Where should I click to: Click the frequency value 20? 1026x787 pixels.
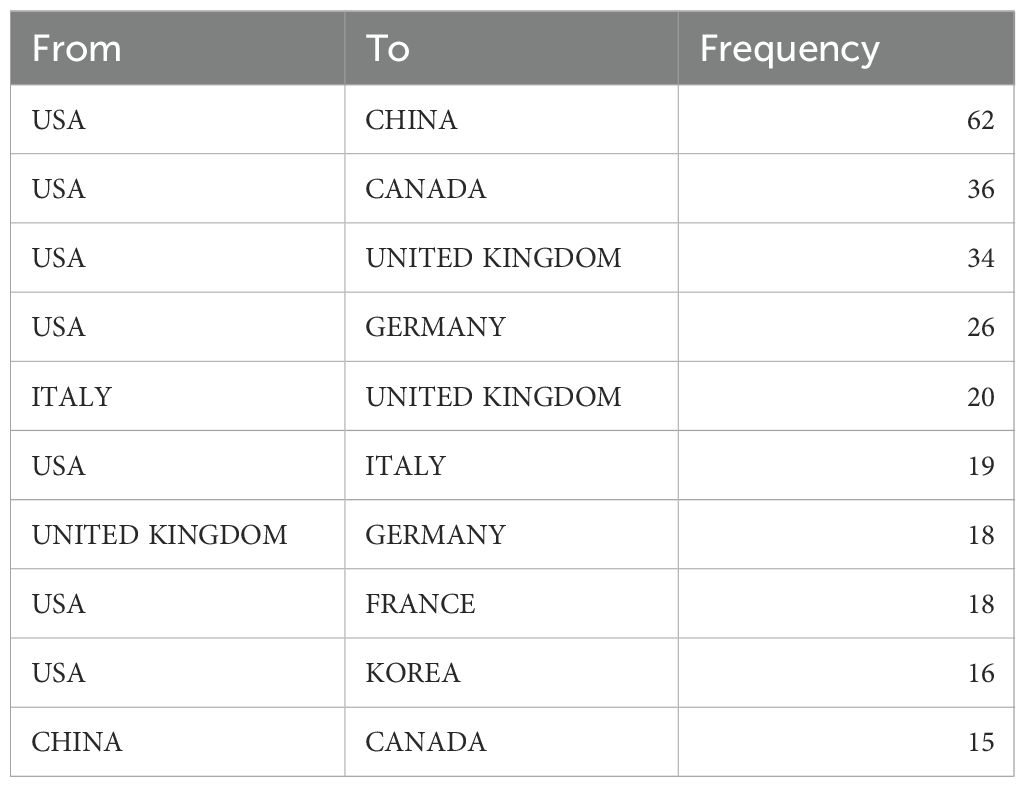point(980,397)
